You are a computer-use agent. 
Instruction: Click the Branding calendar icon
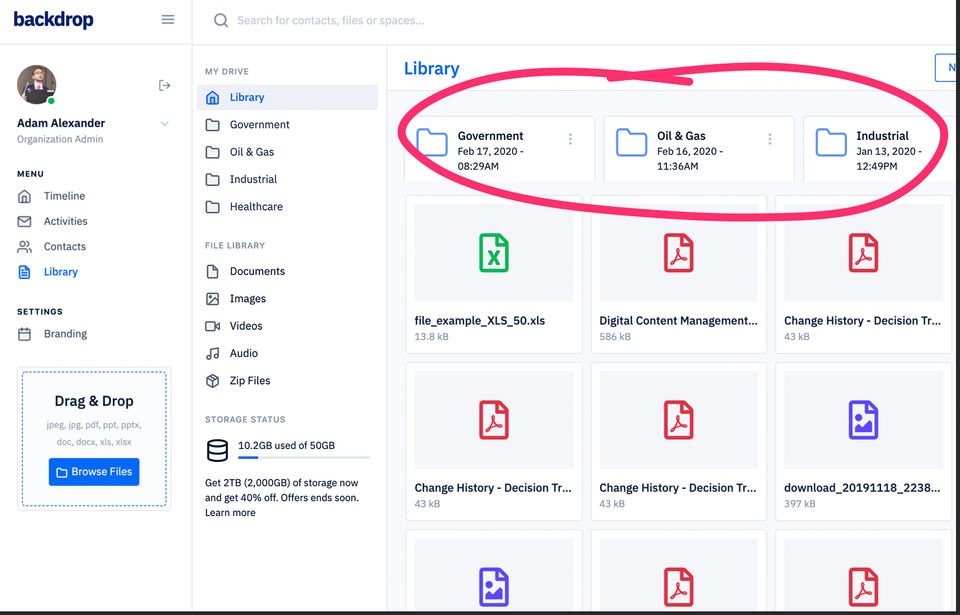24,334
